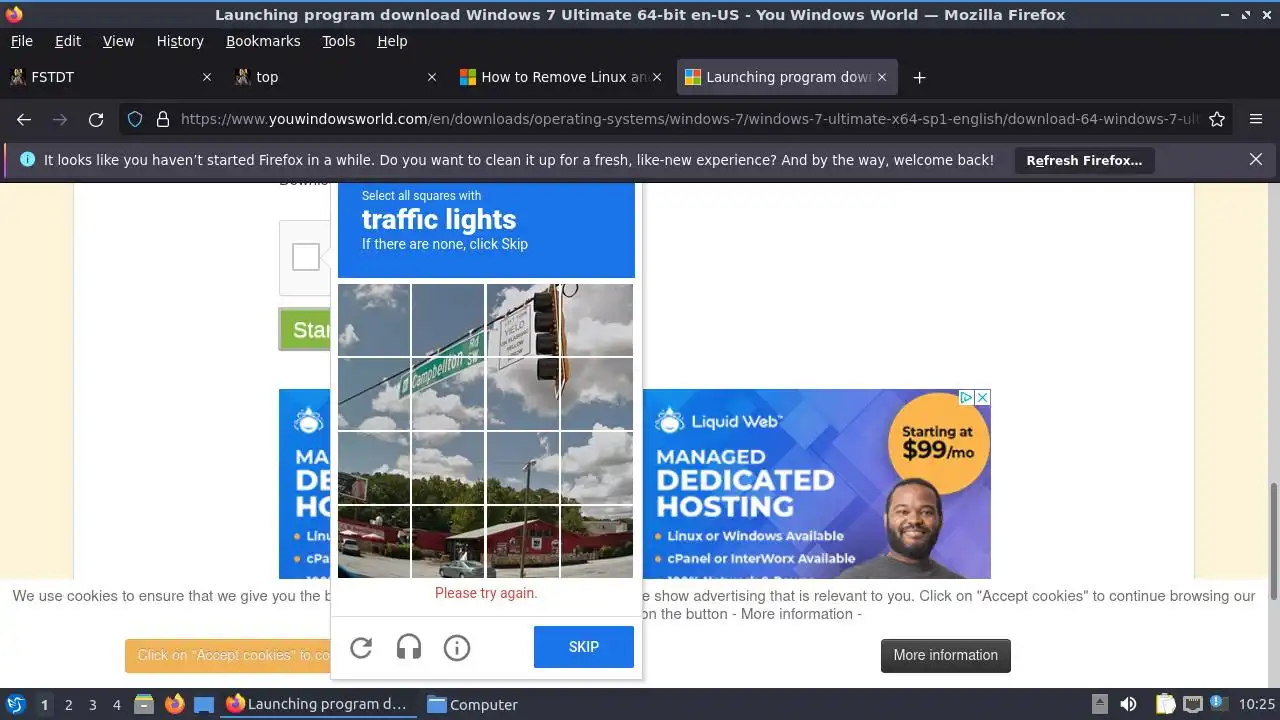This screenshot has height=720, width=1280.
Task: Open the window menu Firefox icon
Action: pyautogui.click(x=14, y=14)
